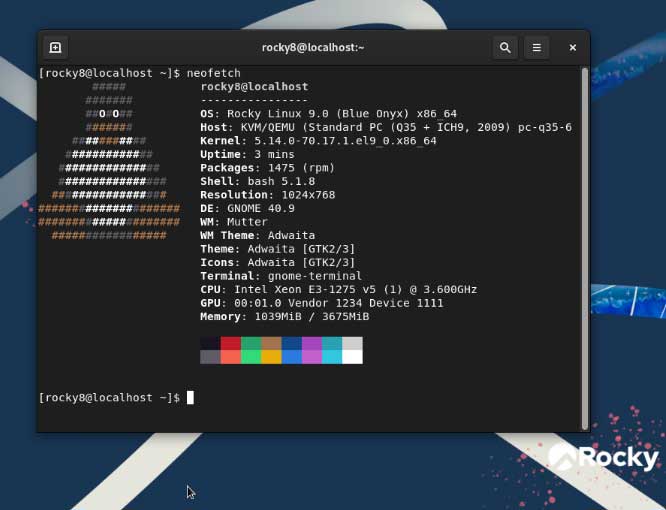Select the GPU: 00:01.0 Vendor line
The height and width of the screenshot is (510, 666).
pyautogui.click(x=322, y=303)
